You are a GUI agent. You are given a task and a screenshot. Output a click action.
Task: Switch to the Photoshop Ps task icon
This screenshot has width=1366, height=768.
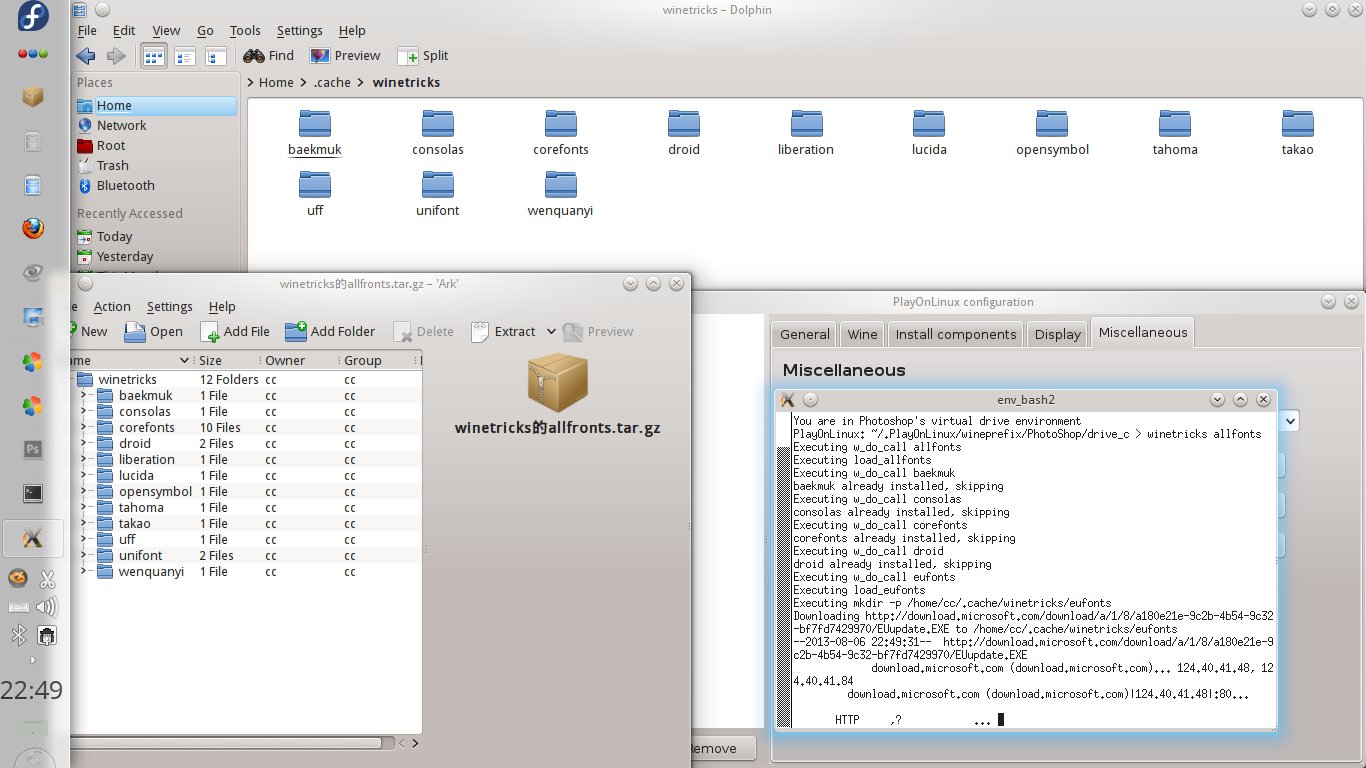(x=33, y=449)
